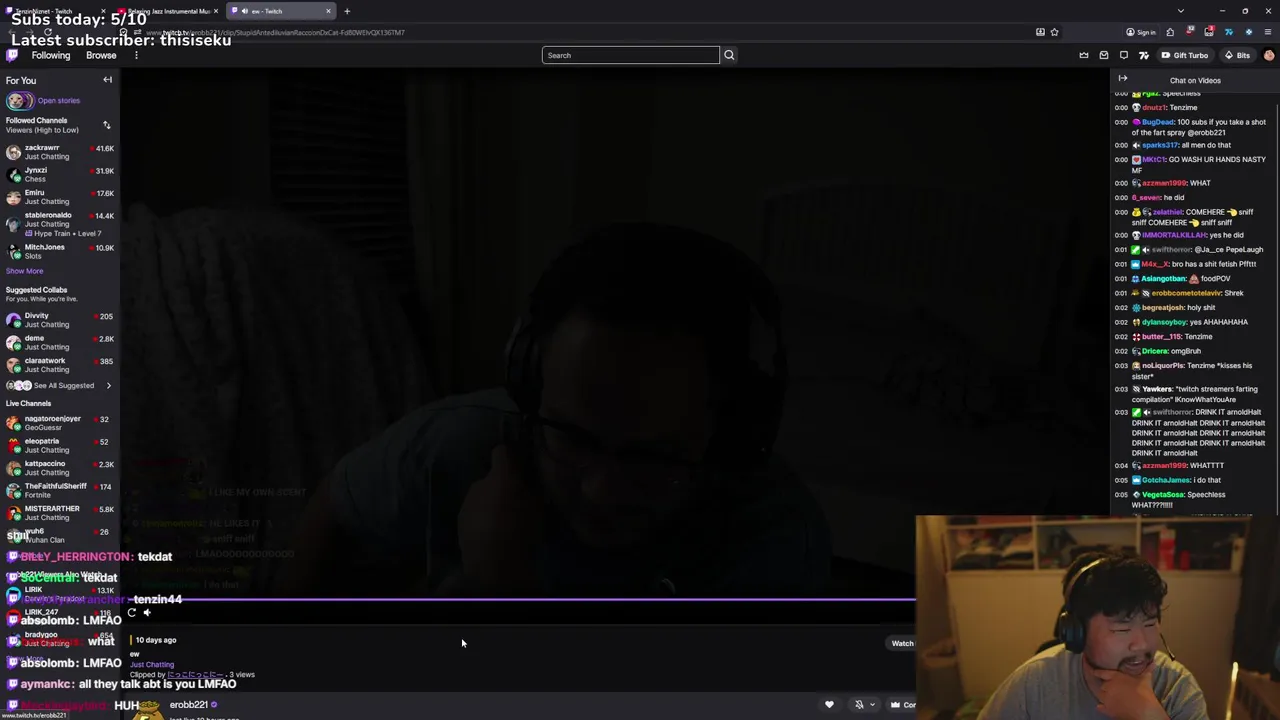Get Bits button
This screenshot has width=1280, height=720.
click(x=1237, y=55)
